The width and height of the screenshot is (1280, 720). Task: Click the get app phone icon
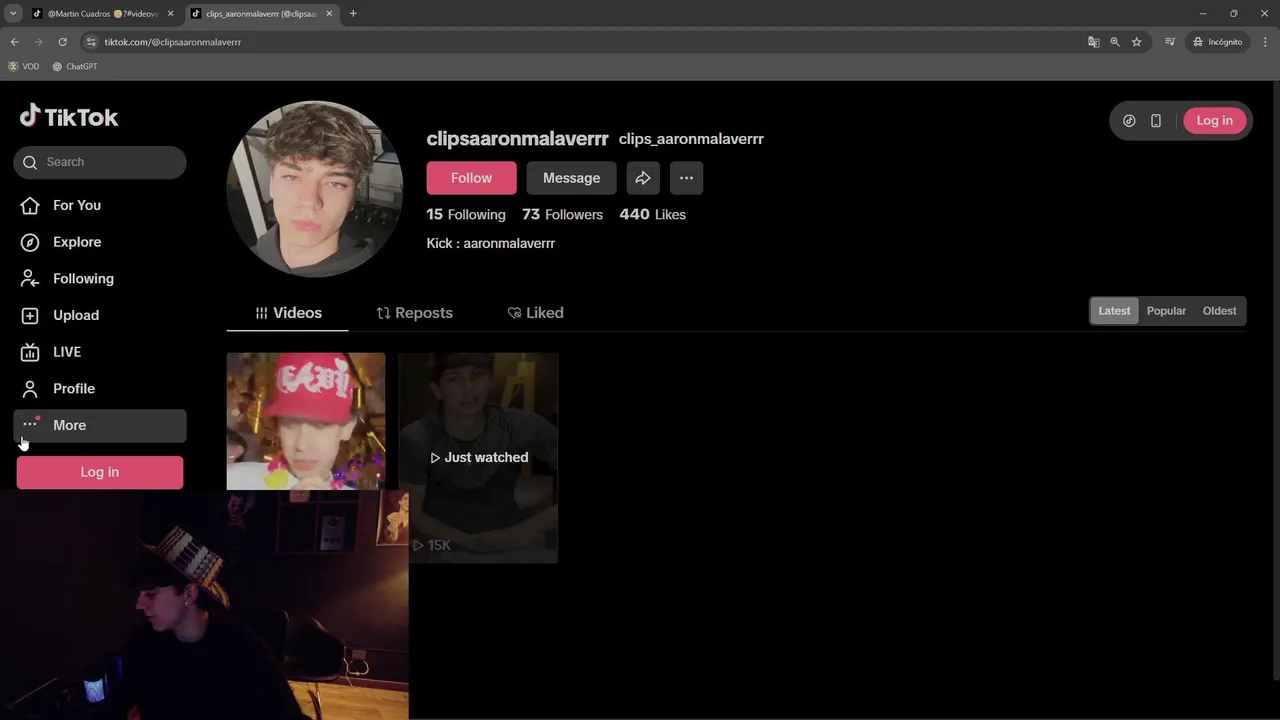click(1156, 120)
